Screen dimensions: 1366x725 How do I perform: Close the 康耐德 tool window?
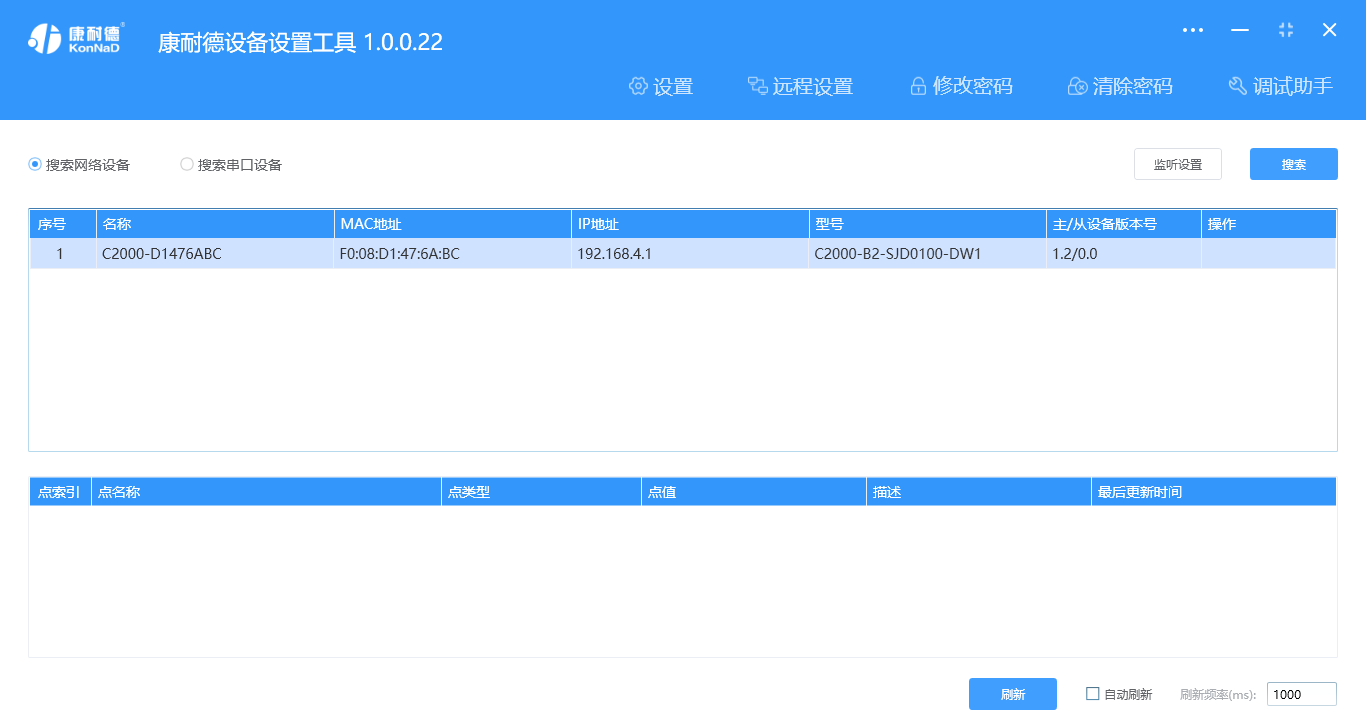[x=1330, y=30]
